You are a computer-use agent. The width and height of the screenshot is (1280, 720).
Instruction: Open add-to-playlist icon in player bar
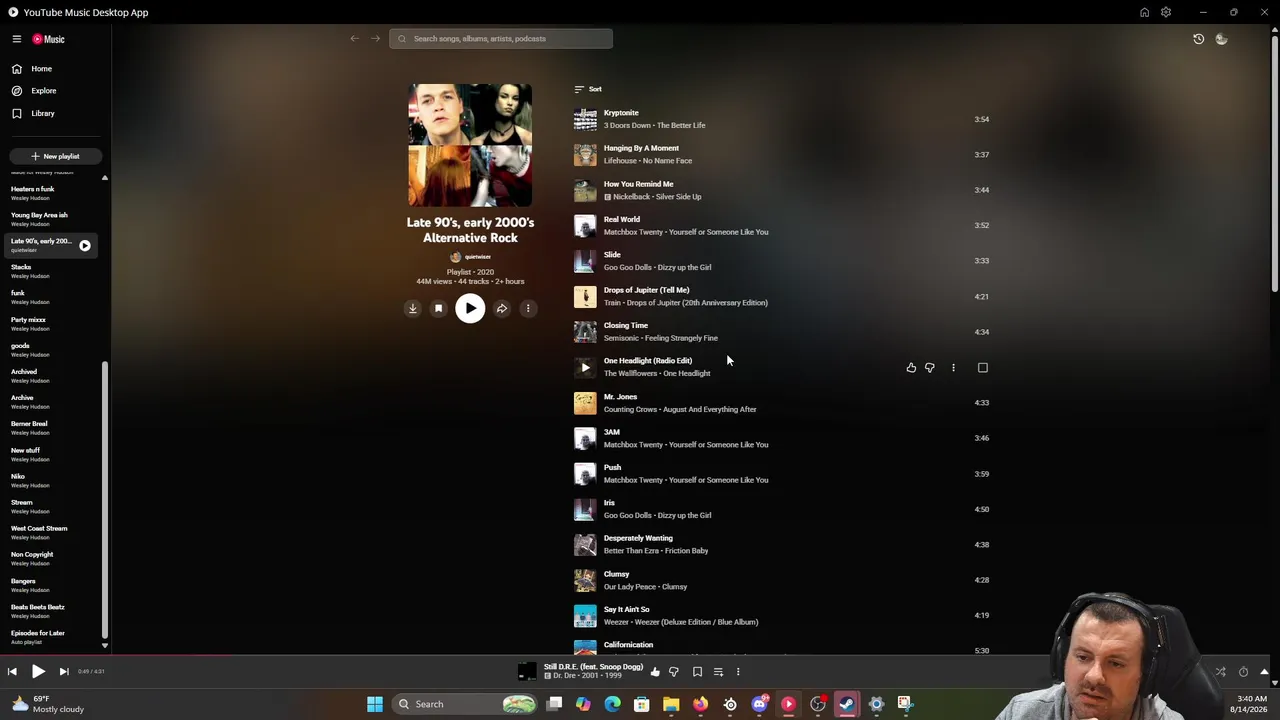tap(718, 672)
